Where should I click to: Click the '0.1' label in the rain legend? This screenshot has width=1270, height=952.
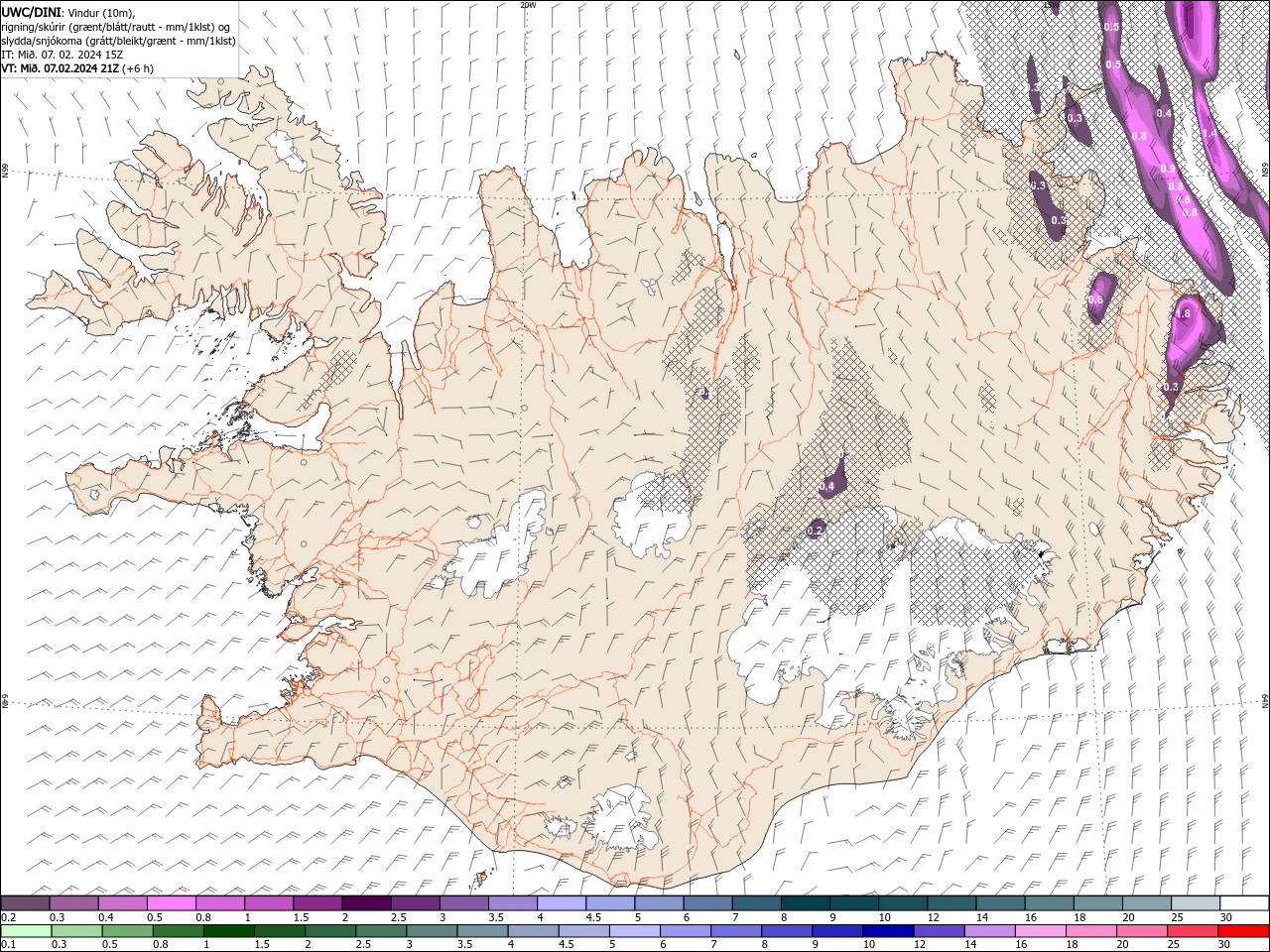[7, 945]
